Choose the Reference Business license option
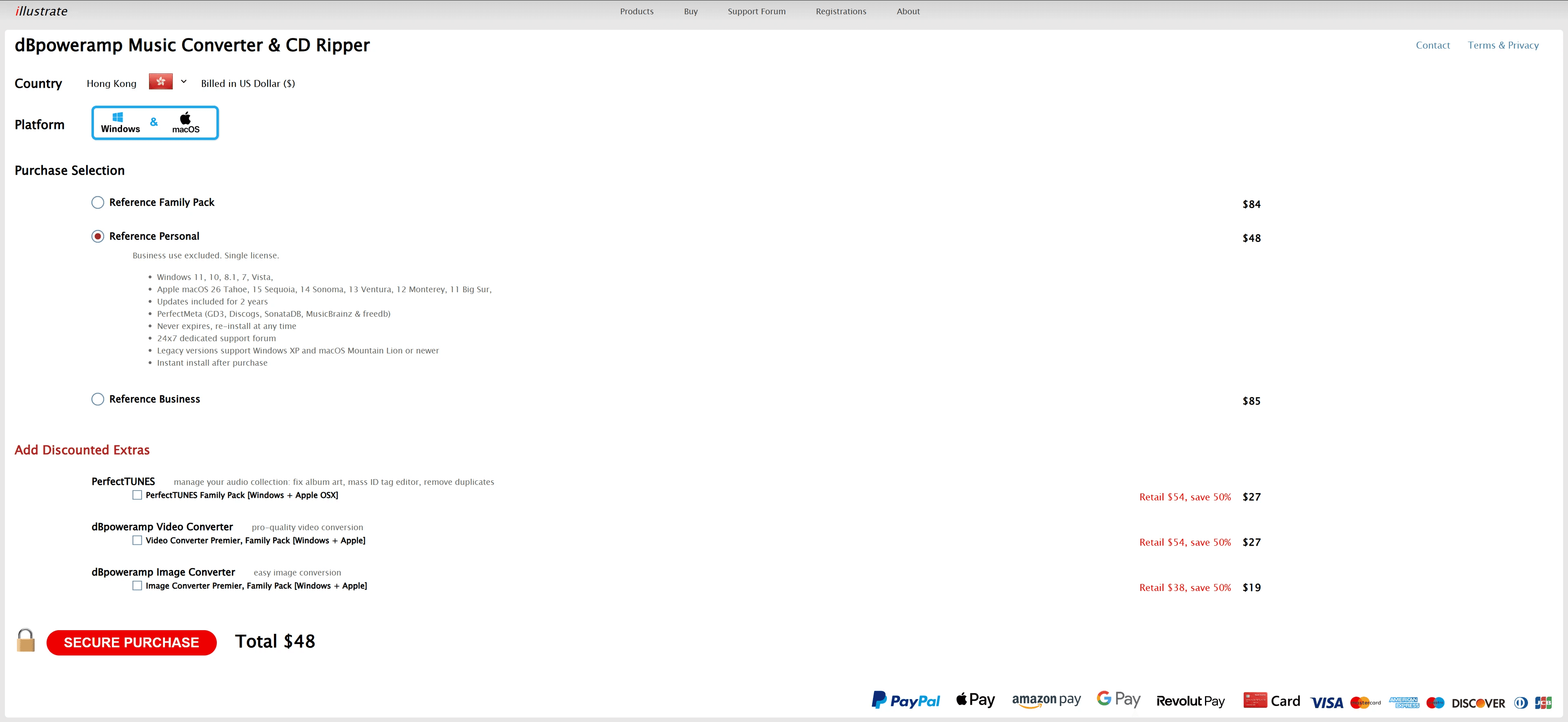 tap(98, 399)
